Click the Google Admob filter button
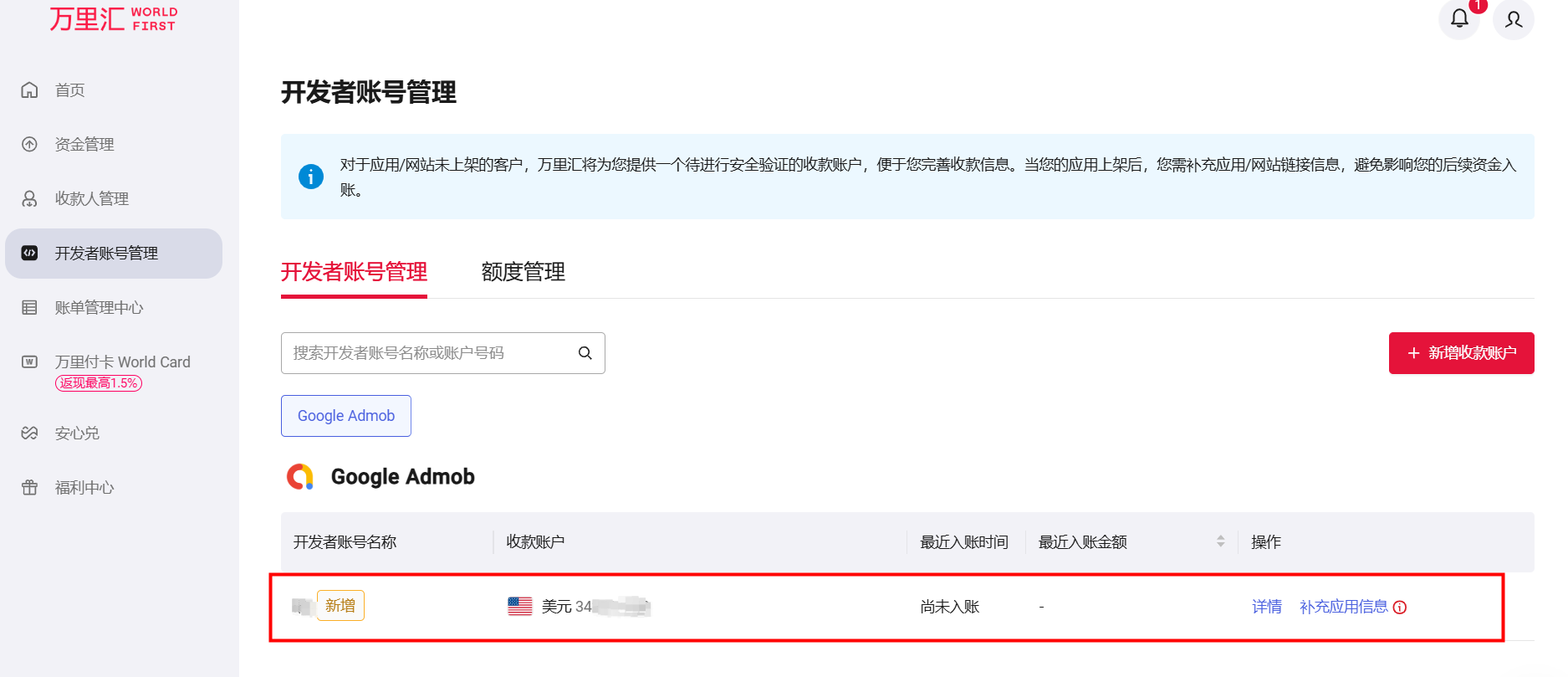The image size is (1568, 677). (x=345, y=416)
